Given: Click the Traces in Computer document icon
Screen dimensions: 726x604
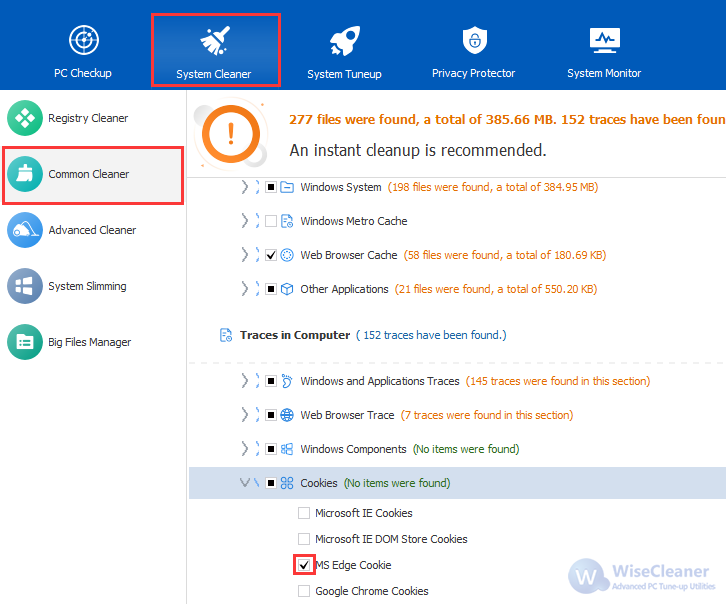Looking at the screenshot, I should tap(225, 335).
